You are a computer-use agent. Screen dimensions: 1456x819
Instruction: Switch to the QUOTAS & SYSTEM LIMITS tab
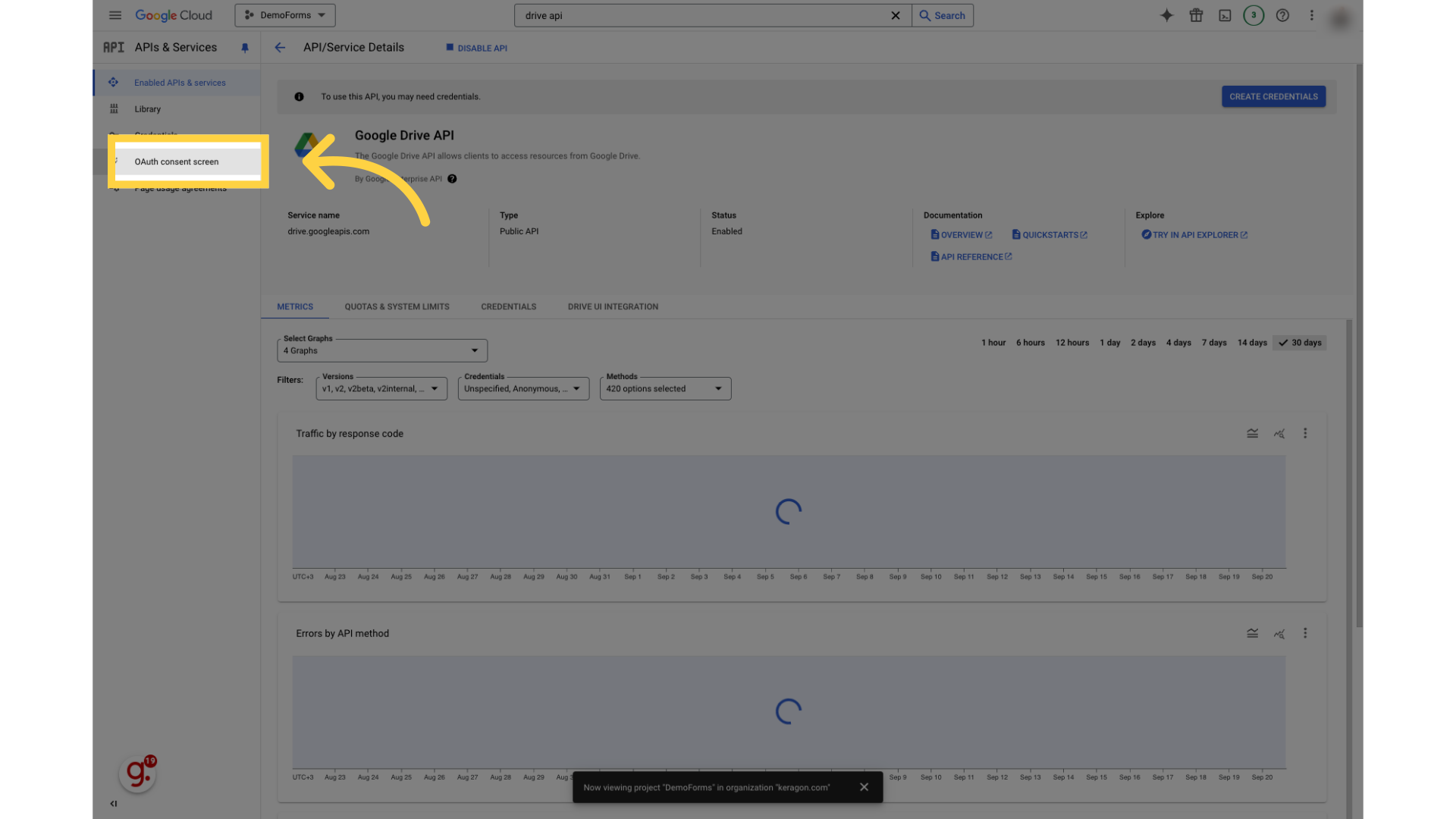(397, 306)
